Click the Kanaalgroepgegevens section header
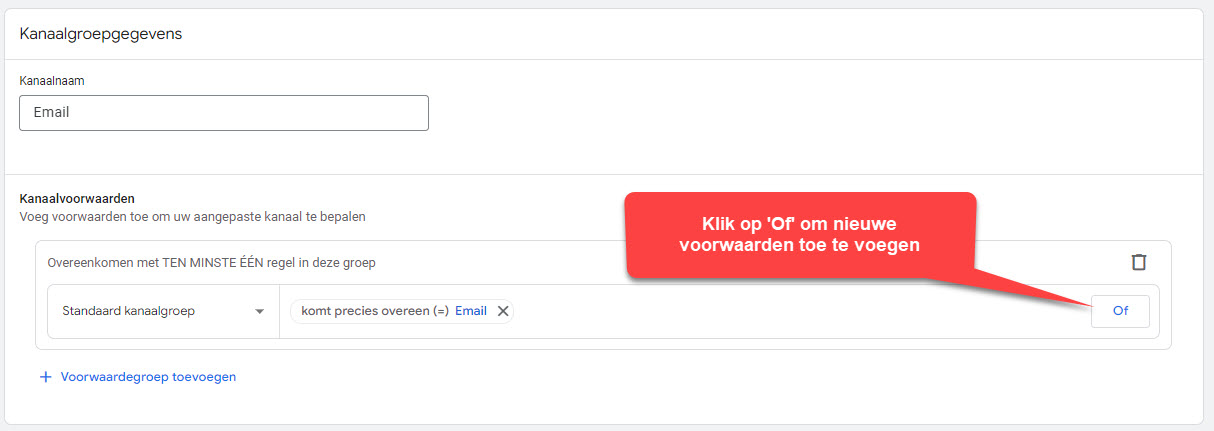1214x431 pixels. tap(100, 34)
